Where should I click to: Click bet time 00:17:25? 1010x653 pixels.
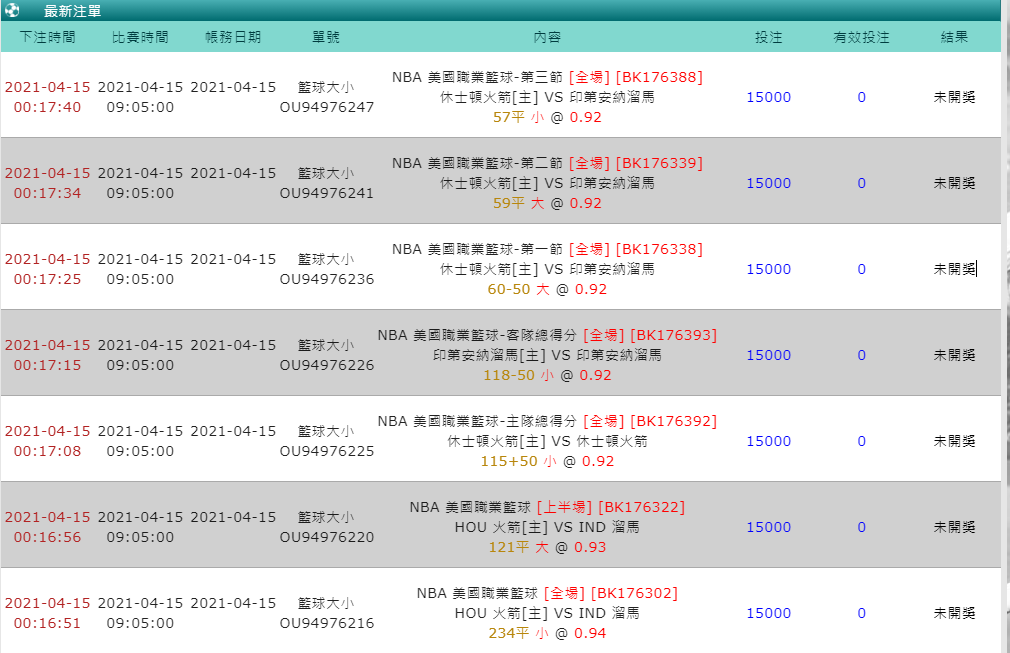48,279
